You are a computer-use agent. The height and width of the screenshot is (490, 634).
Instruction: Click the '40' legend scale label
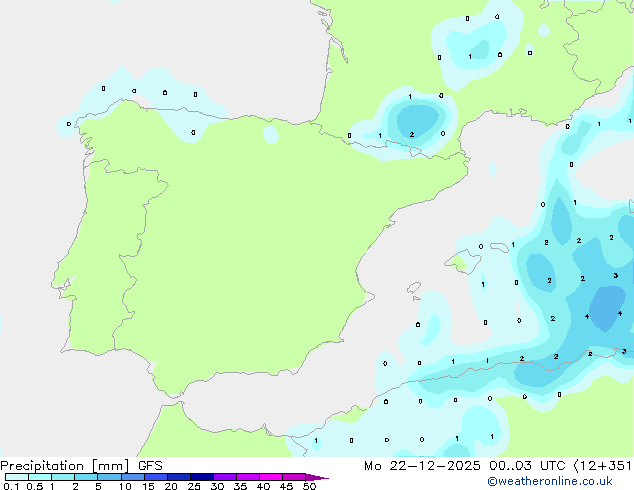[x=263, y=486]
